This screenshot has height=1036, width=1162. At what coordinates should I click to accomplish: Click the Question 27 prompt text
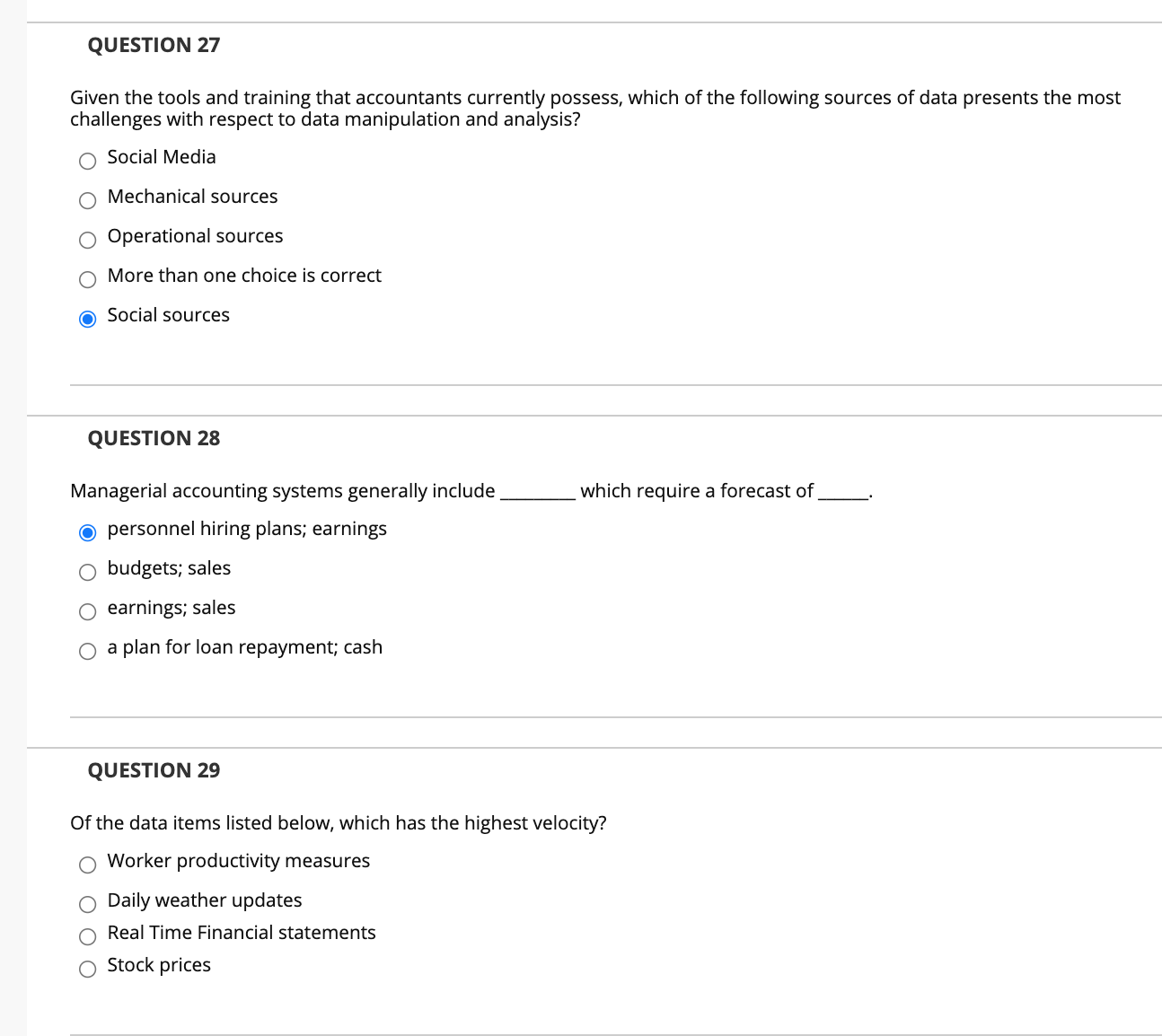(x=593, y=108)
